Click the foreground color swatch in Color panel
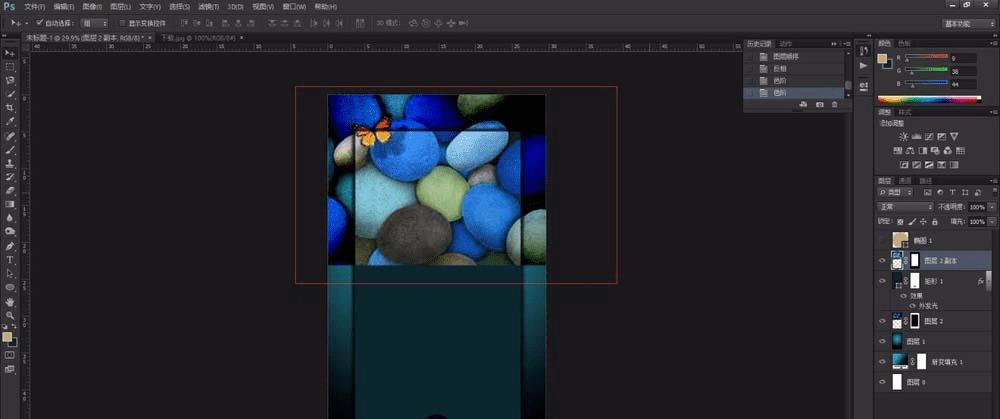The image size is (1000, 419). 883,59
